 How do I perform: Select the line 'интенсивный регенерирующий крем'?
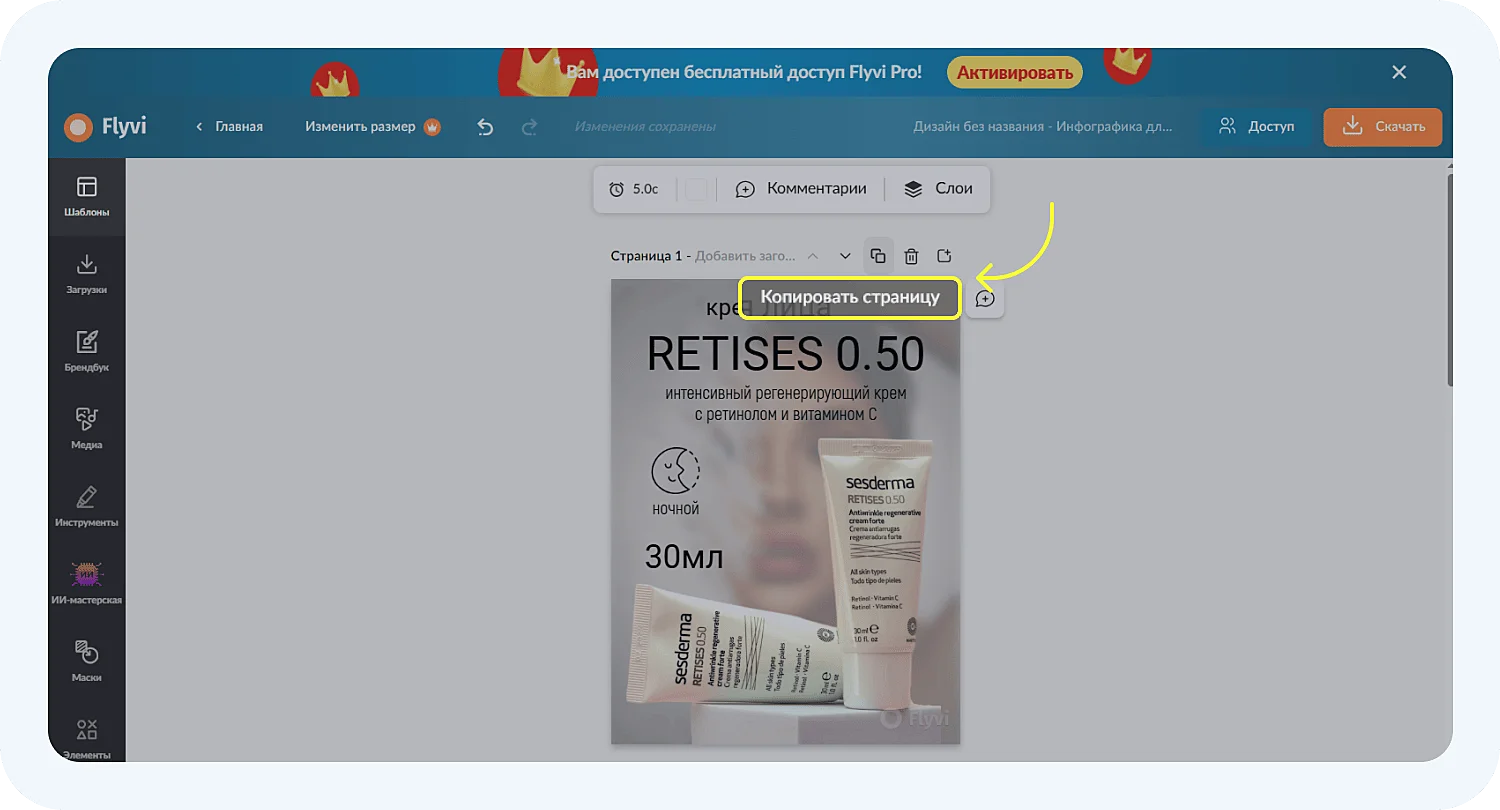pos(785,393)
